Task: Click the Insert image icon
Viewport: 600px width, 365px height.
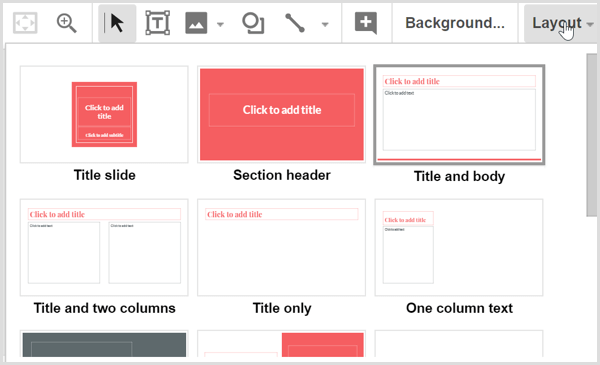Action: [196, 23]
